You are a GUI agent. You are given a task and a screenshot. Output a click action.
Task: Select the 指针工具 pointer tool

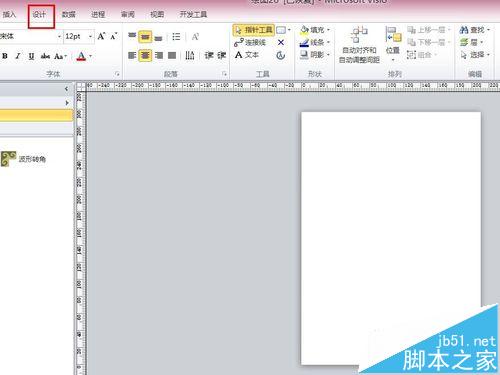254,30
